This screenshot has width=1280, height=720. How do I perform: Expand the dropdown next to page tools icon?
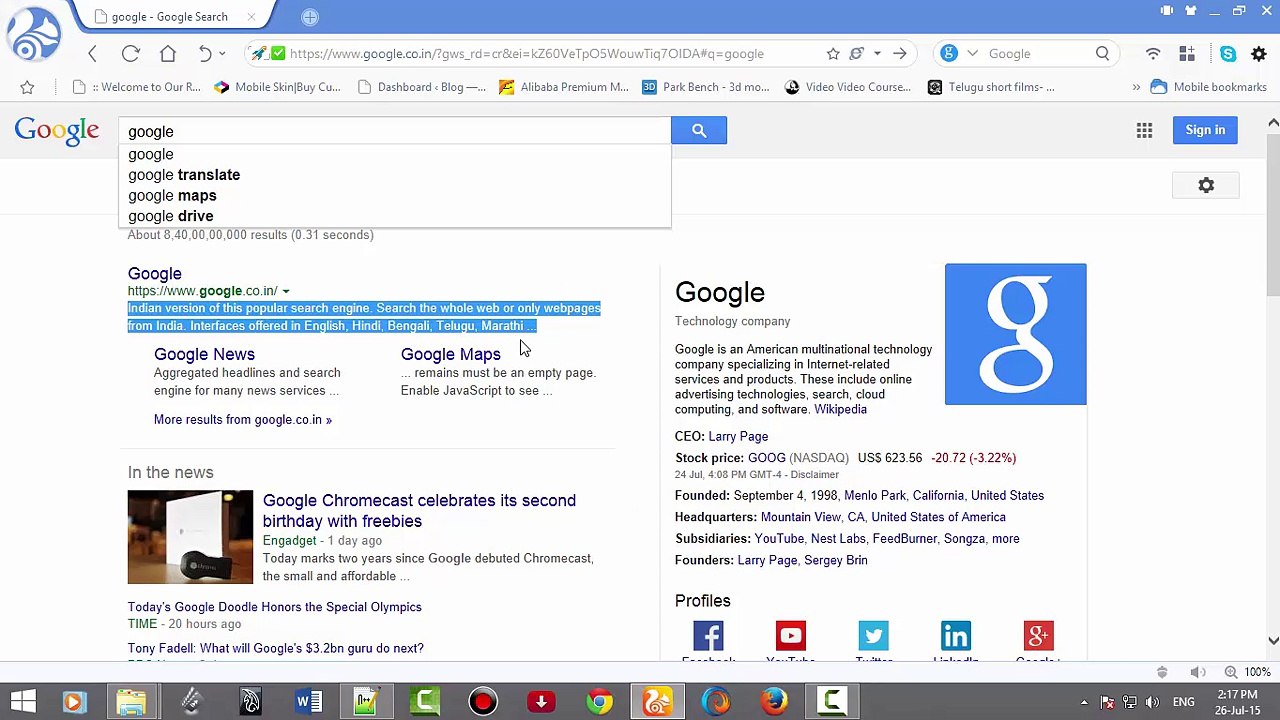pos(877,54)
